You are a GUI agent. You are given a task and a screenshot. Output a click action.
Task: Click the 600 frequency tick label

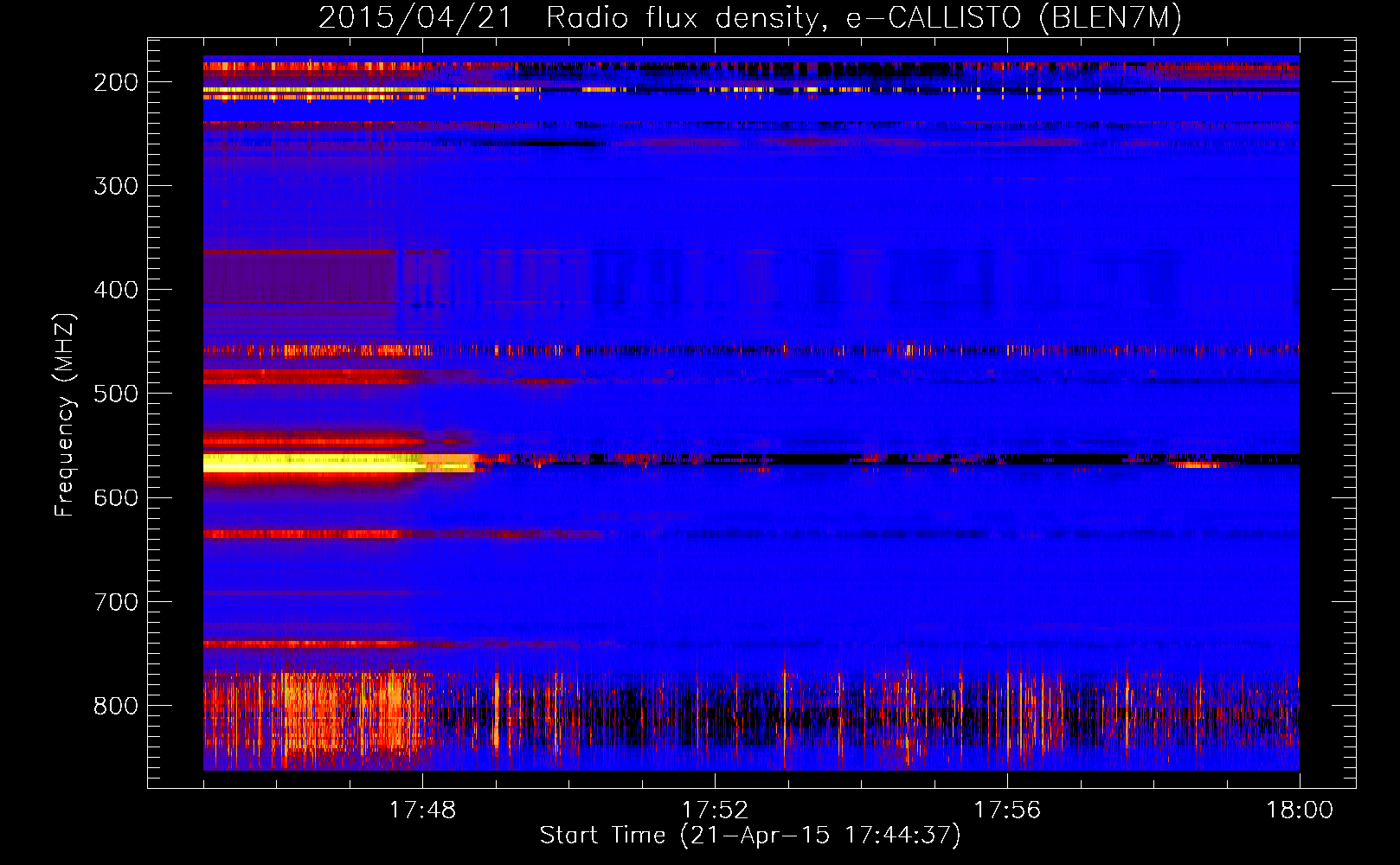click(x=116, y=497)
